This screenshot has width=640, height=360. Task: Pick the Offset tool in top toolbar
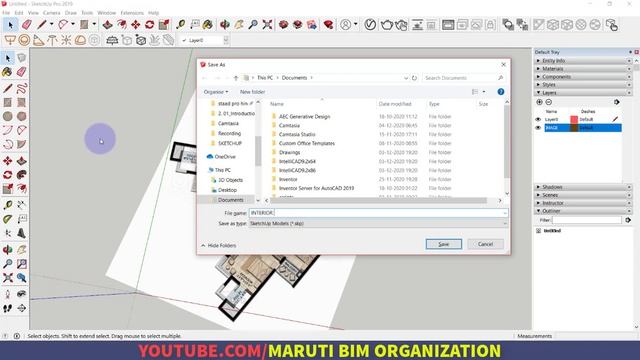(122, 25)
